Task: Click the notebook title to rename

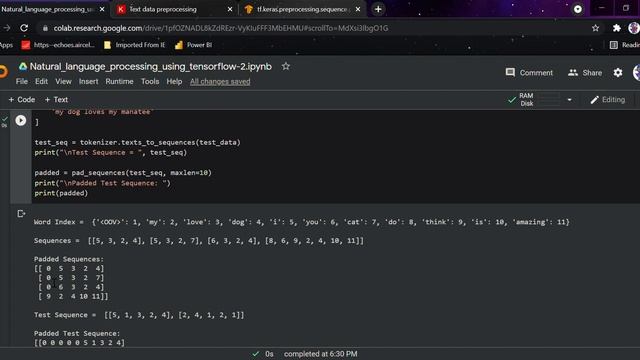Action: [x=151, y=67]
